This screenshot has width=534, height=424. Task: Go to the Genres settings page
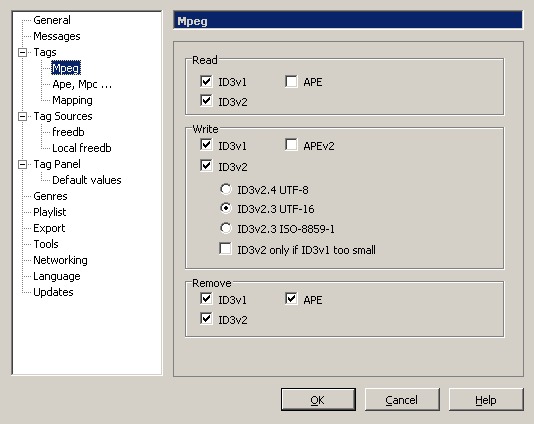pyautogui.click(x=50, y=196)
